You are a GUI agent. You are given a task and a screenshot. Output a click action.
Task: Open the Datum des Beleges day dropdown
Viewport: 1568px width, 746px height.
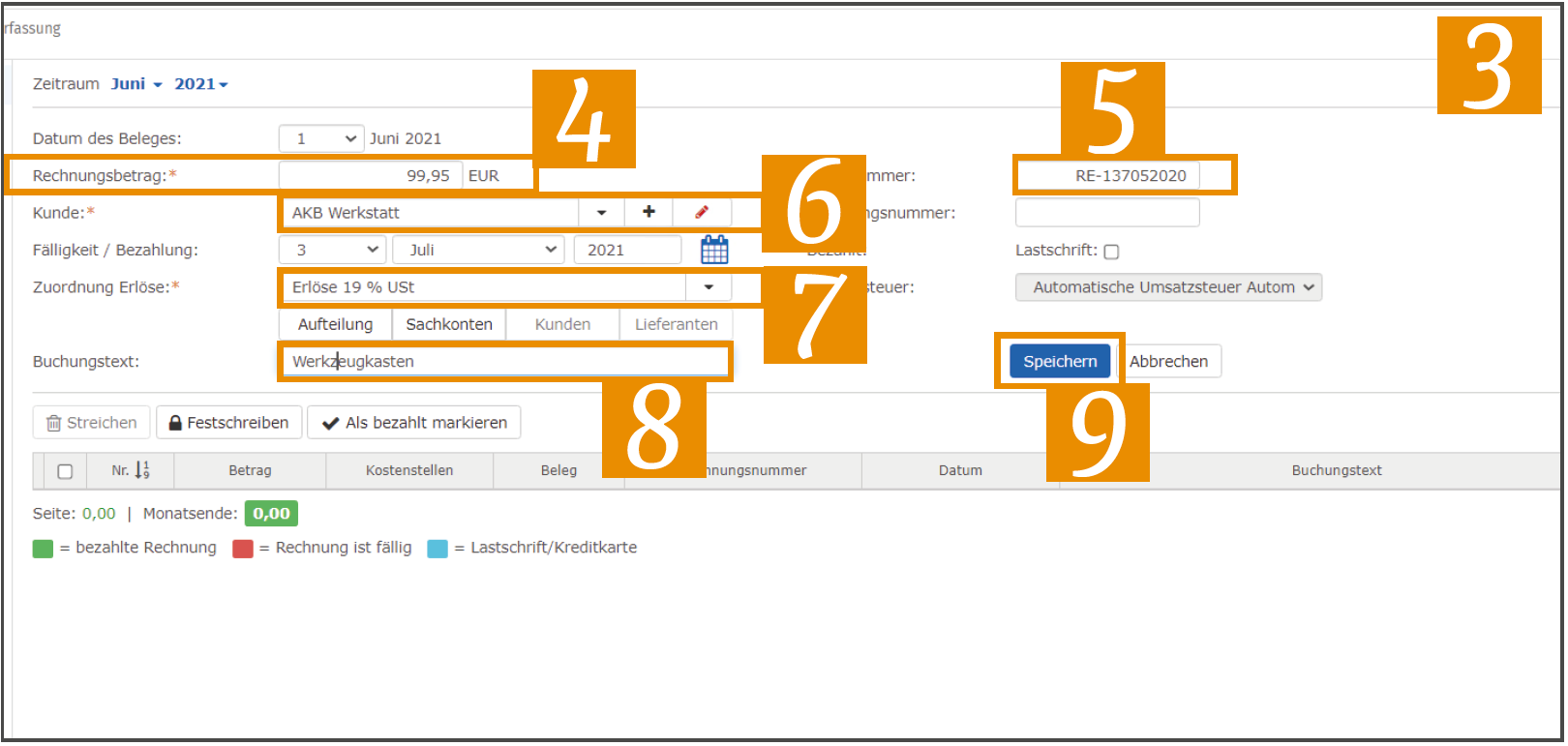click(321, 138)
